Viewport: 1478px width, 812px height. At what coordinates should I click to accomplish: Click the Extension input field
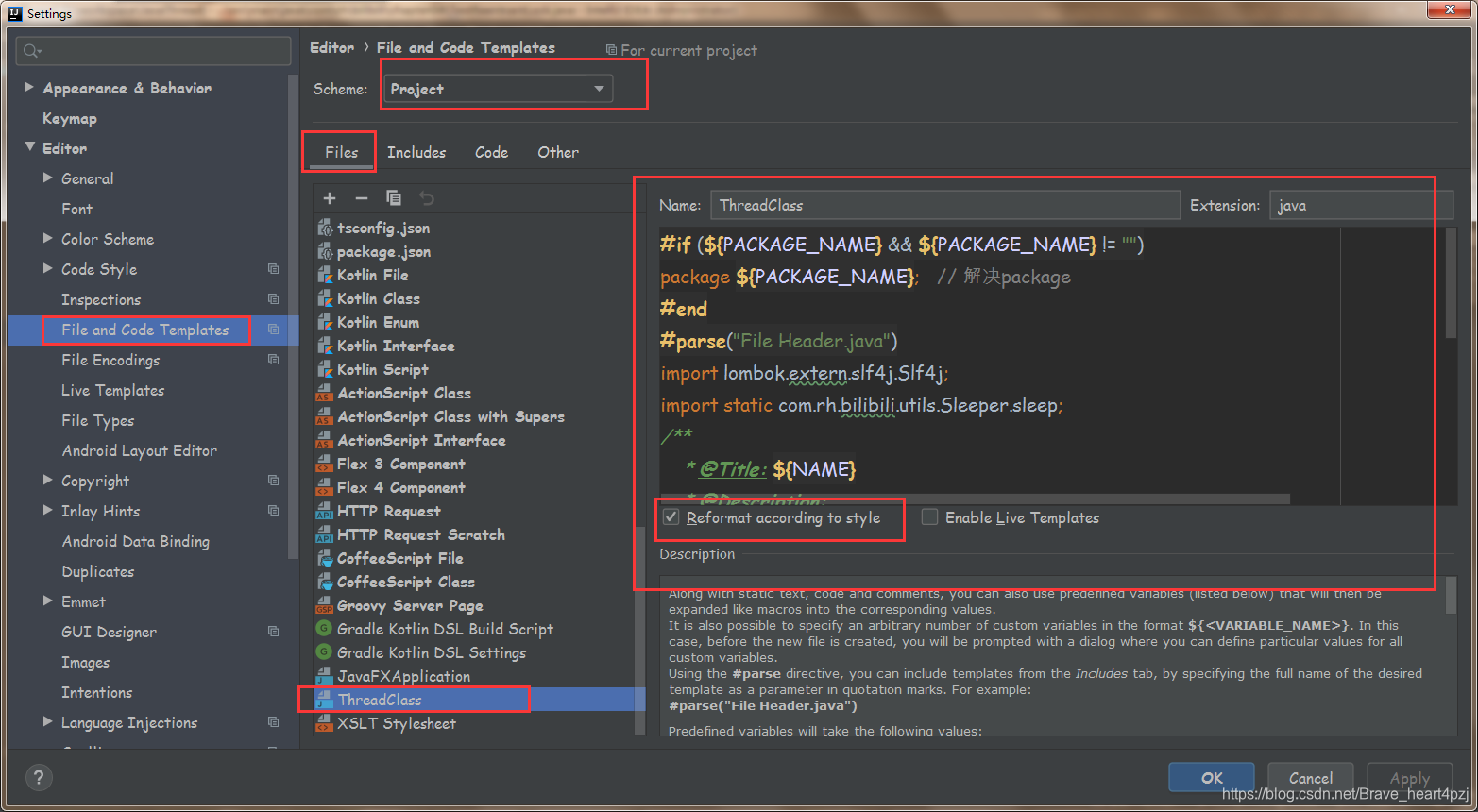point(1361,205)
